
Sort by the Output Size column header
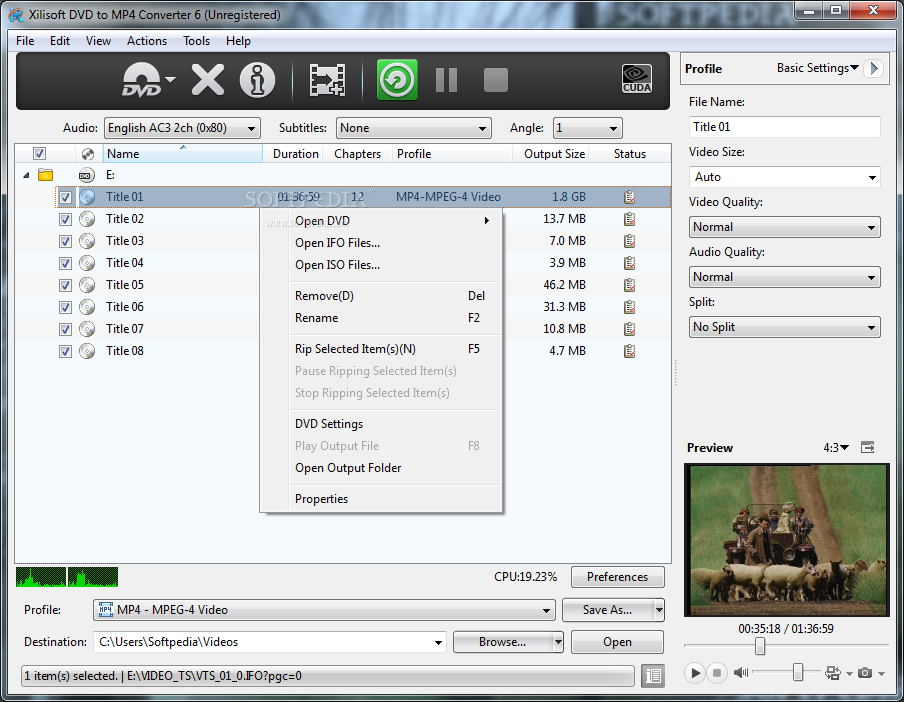point(554,154)
